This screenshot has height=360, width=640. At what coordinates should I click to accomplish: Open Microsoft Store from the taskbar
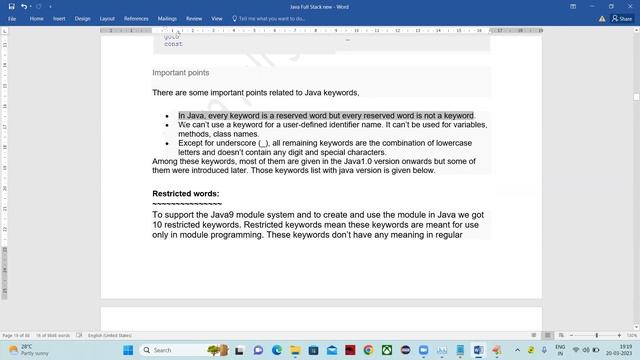[313, 350]
